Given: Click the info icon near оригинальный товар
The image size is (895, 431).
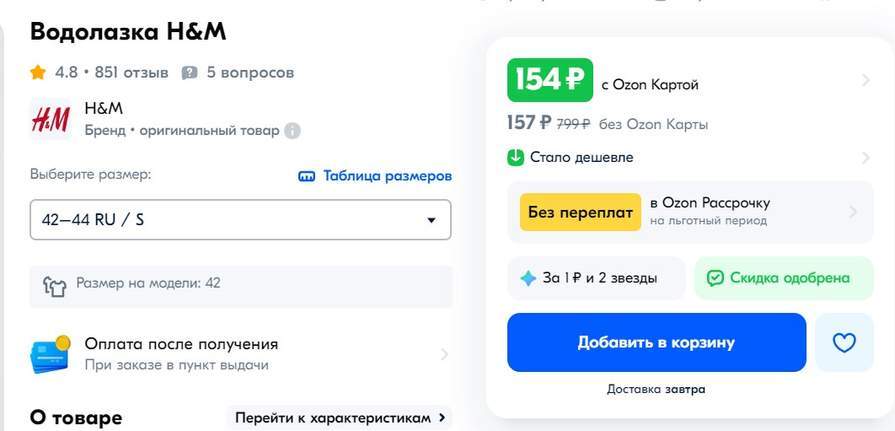Looking at the screenshot, I should point(292,131).
